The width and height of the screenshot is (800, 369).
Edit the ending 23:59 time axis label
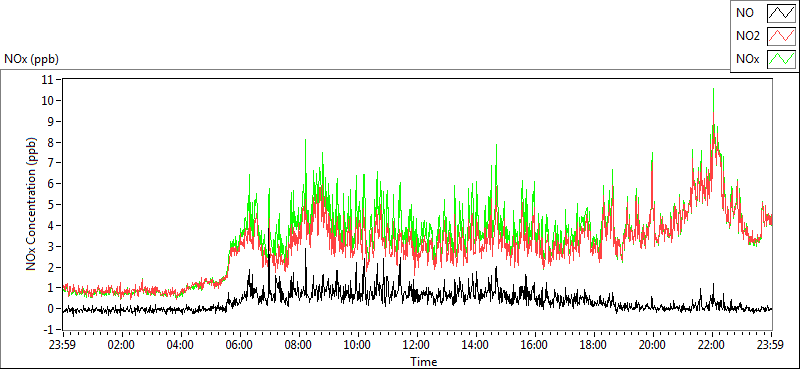[x=771, y=345]
